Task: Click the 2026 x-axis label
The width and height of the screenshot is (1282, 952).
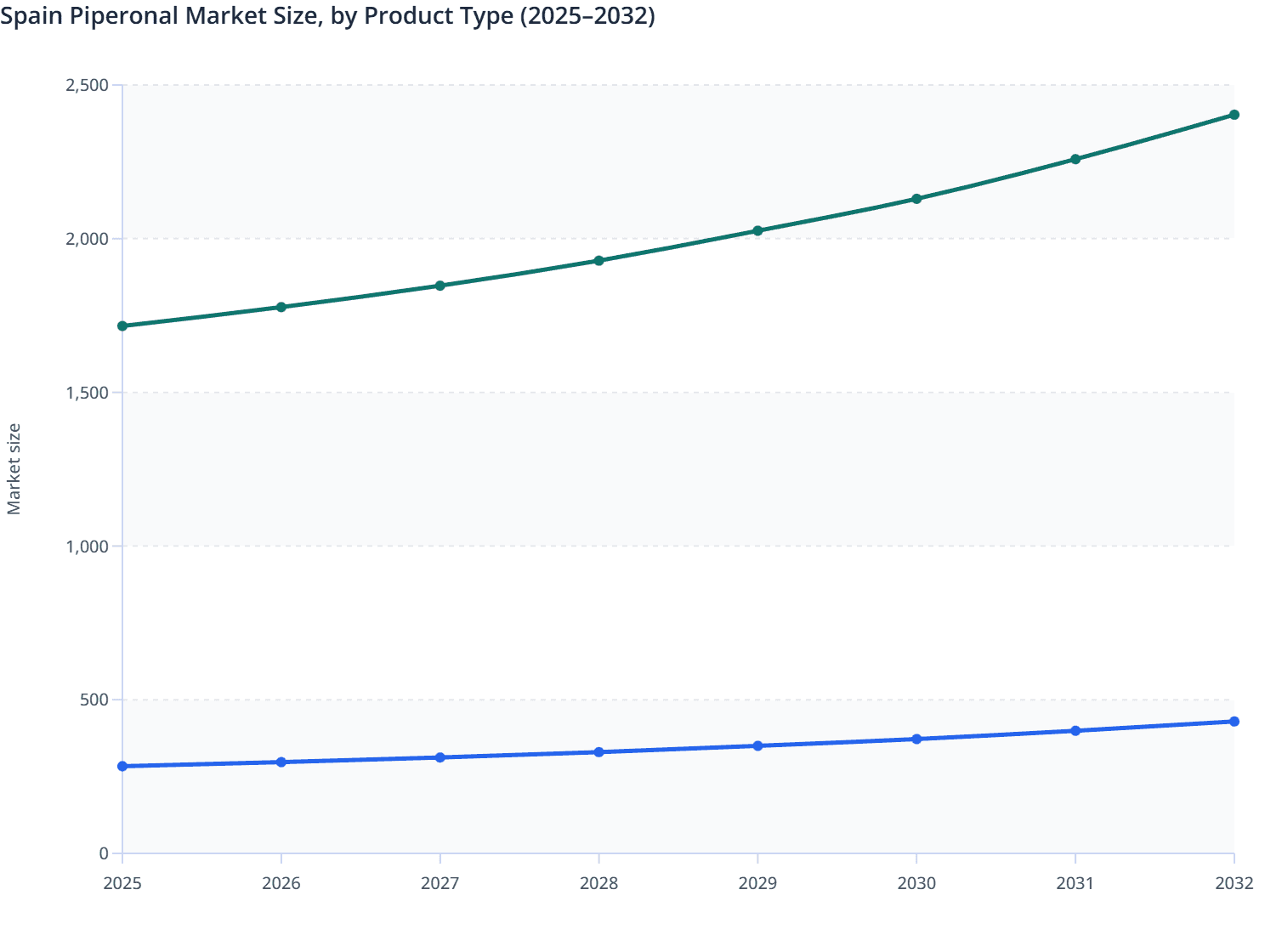Action: tap(281, 885)
